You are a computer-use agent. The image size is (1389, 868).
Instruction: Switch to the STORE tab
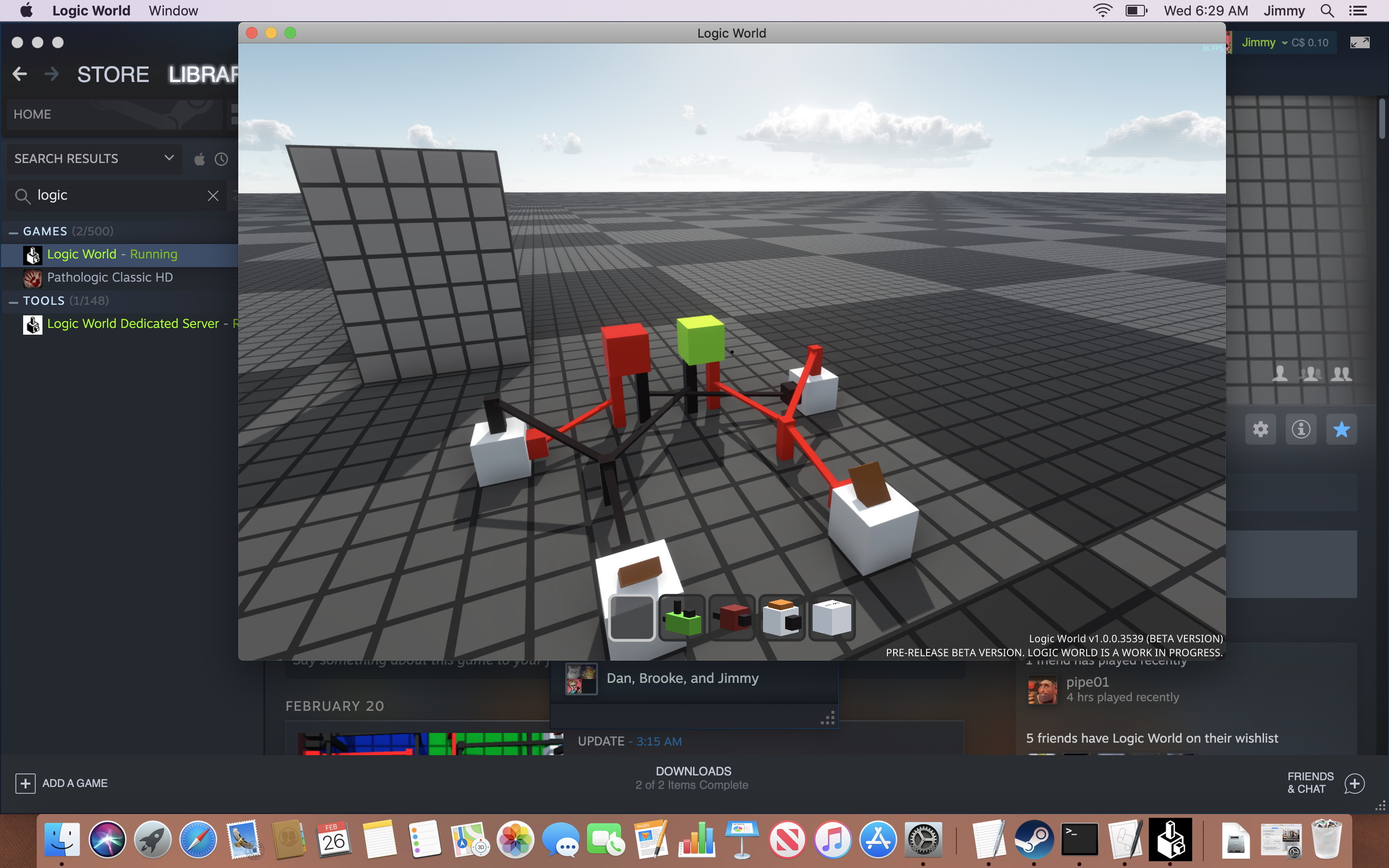coord(113,74)
